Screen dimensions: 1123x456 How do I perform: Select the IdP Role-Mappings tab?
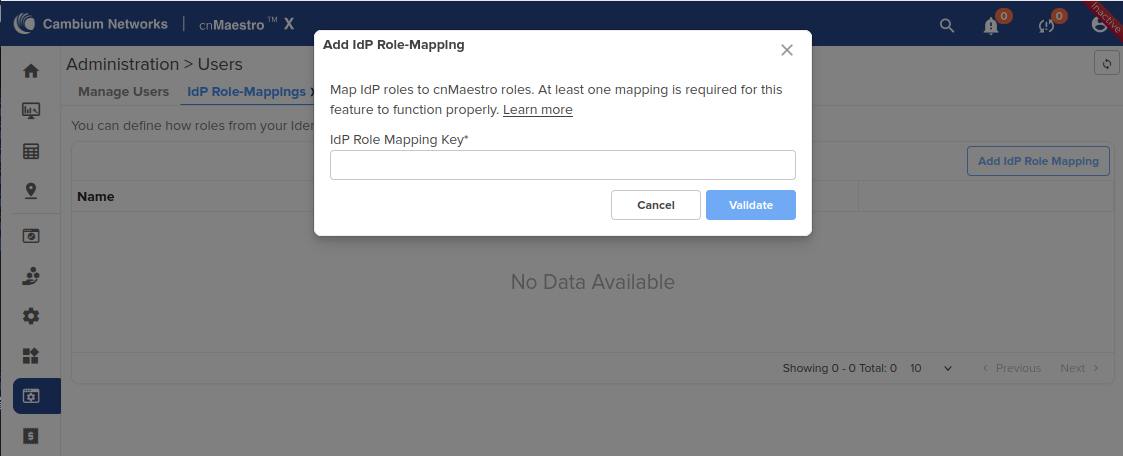[246, 92]
